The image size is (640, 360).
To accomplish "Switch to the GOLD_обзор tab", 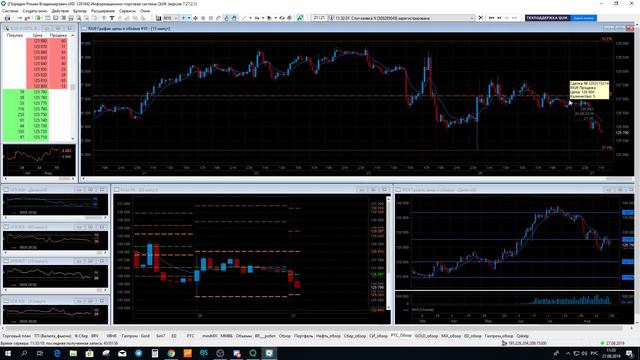I will tap(426, 336).
